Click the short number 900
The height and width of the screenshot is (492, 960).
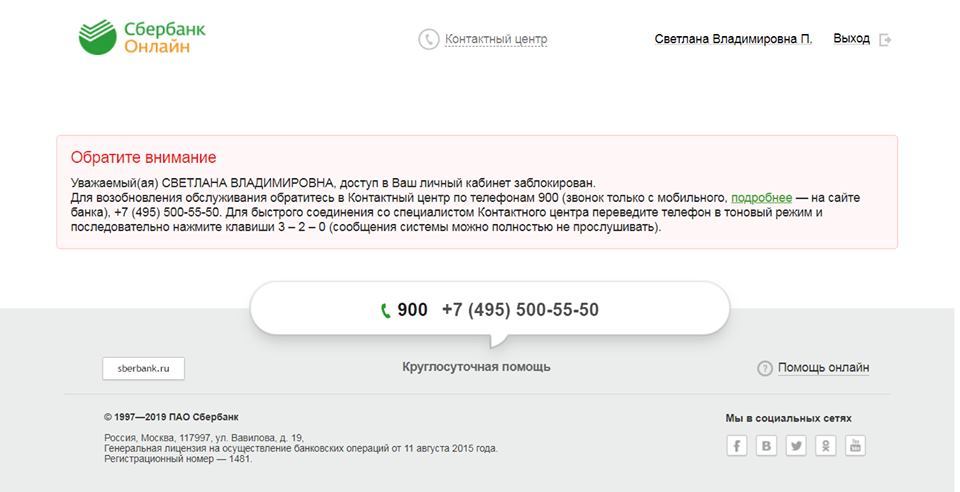[x=412, y=310]
